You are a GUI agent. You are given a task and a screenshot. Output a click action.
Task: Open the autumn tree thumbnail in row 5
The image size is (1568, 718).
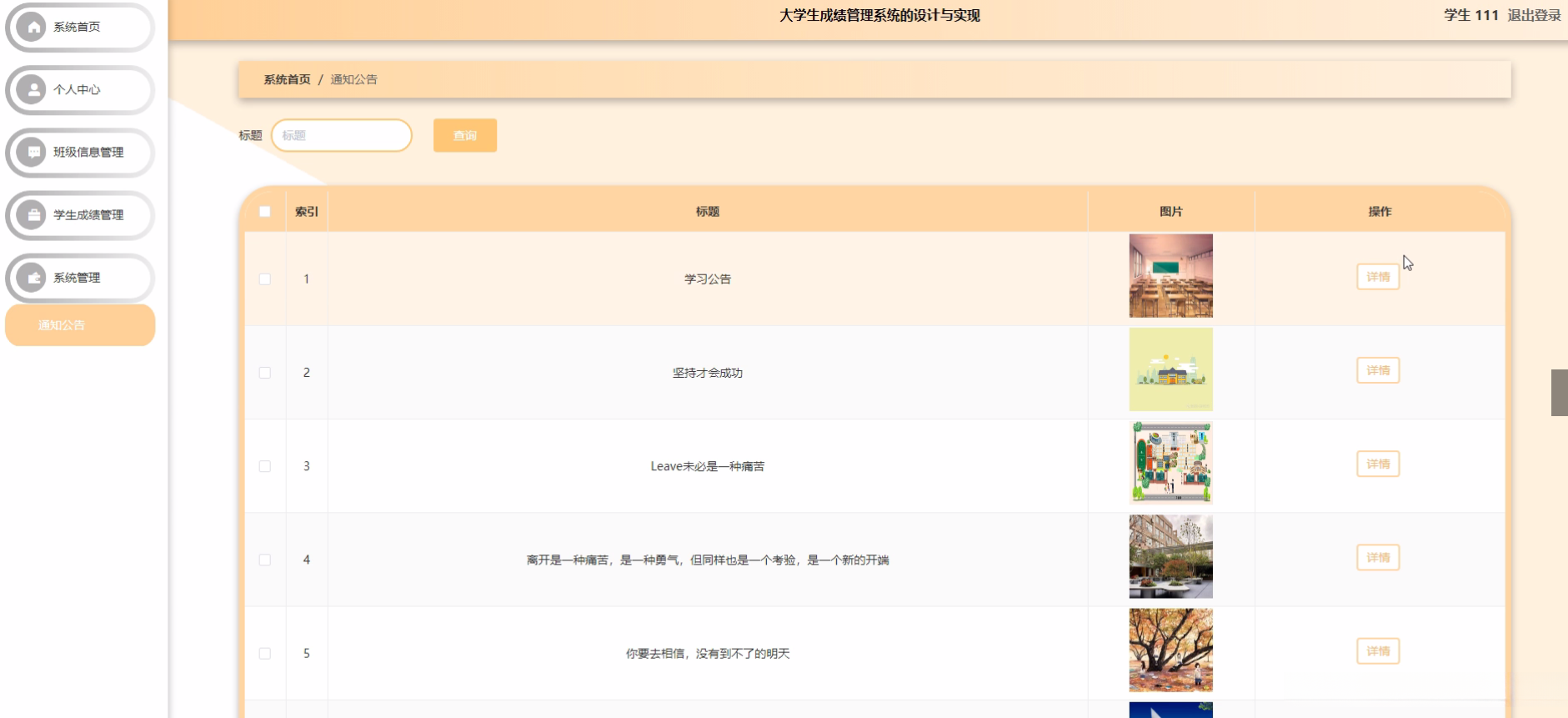coord(1171,650)
